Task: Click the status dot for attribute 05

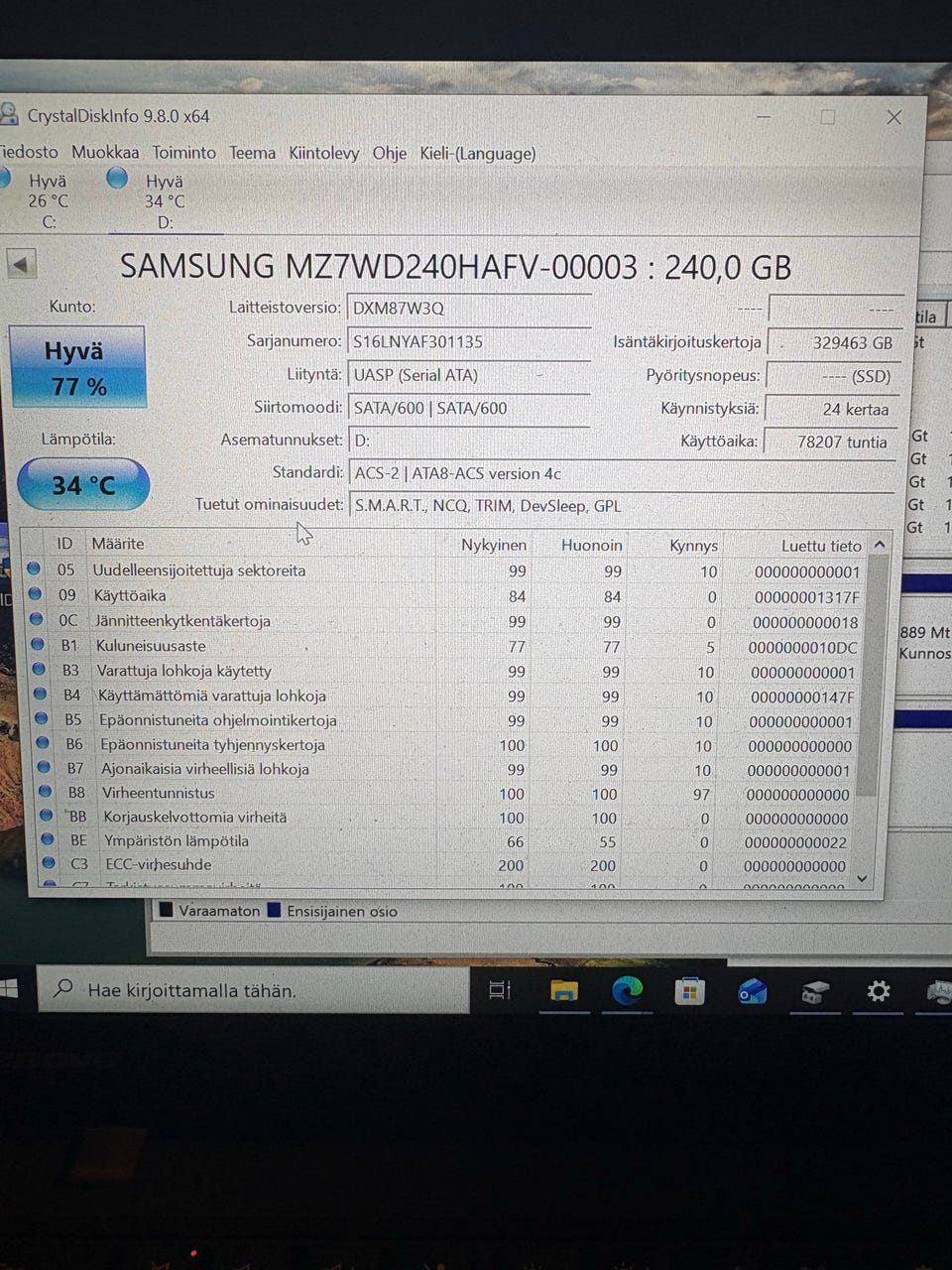Action: (35, 569)
